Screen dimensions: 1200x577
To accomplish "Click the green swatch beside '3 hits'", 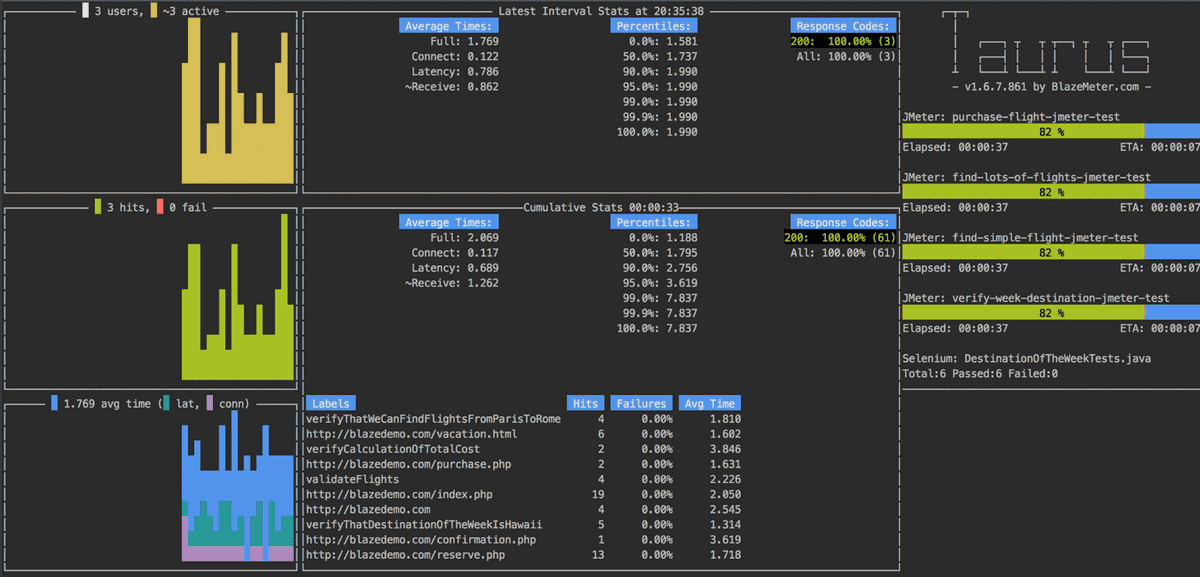I will tap(98, 207).
